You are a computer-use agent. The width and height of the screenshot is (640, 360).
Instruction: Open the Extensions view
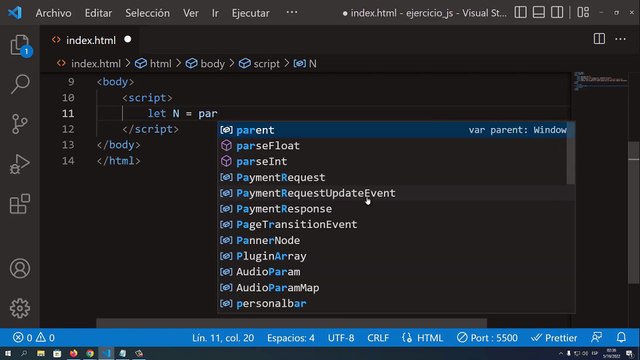click(x=20, y=204)
